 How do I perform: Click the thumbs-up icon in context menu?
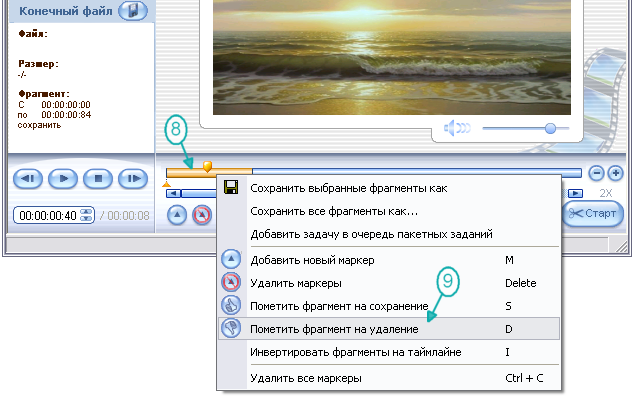point(231,305)
